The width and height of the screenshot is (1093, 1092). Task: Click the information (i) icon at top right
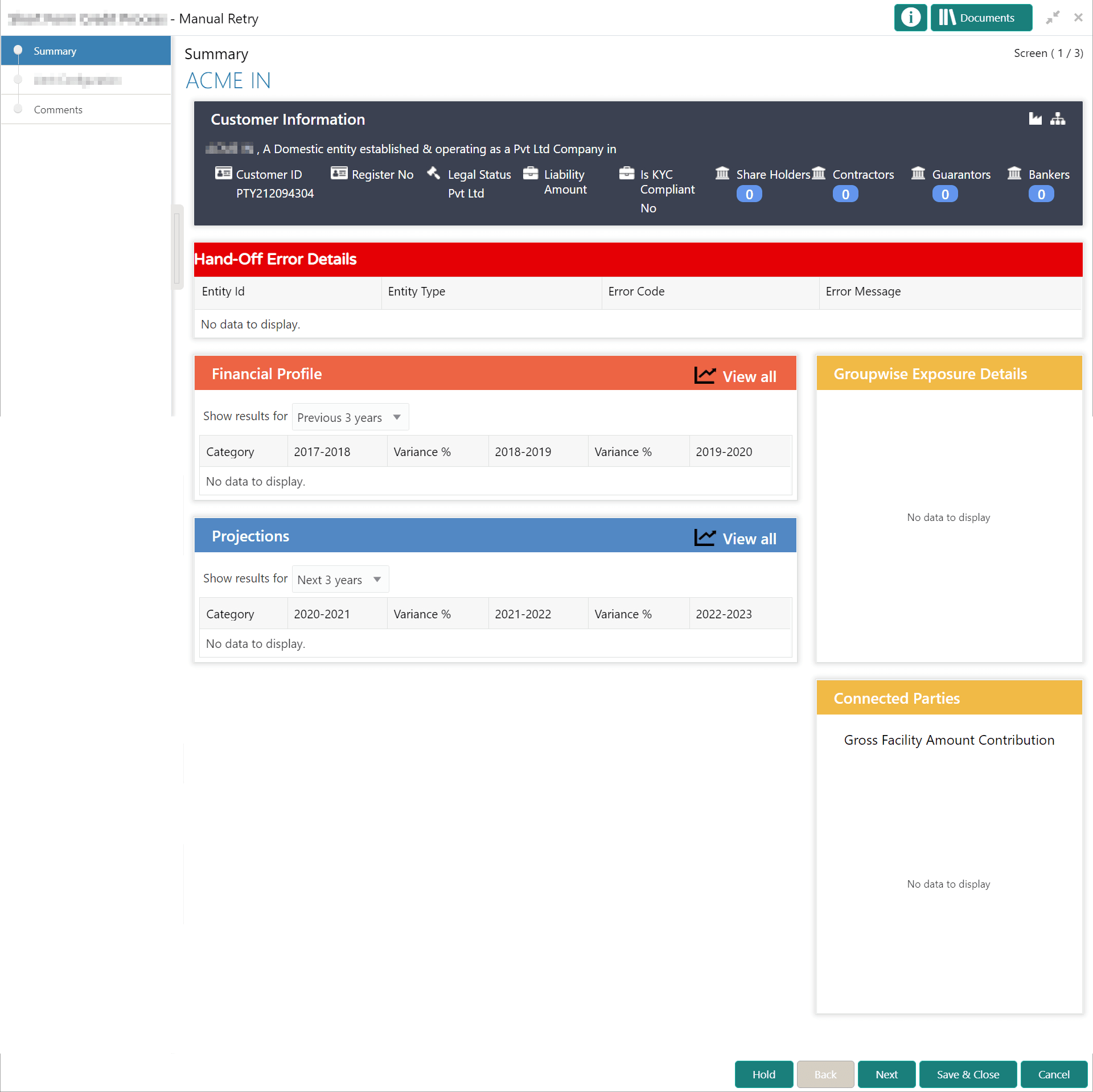(x=910, y=18)
